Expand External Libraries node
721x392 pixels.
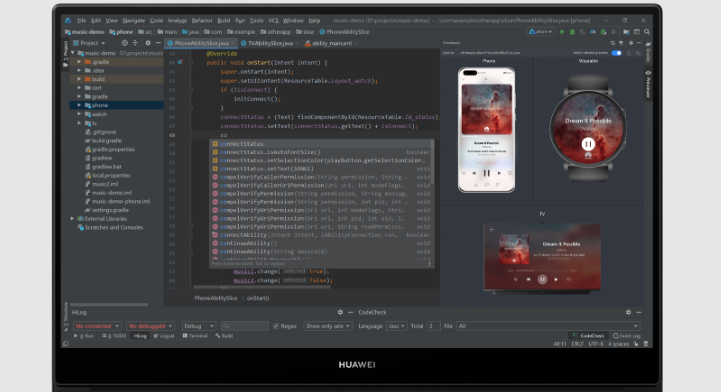pos(72,219)
